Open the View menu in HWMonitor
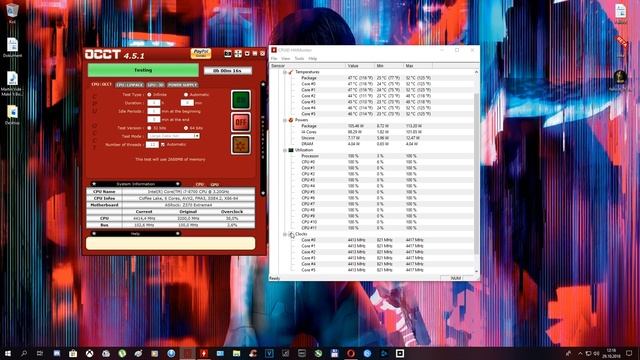640x360 pixels. tap(286, 59)
